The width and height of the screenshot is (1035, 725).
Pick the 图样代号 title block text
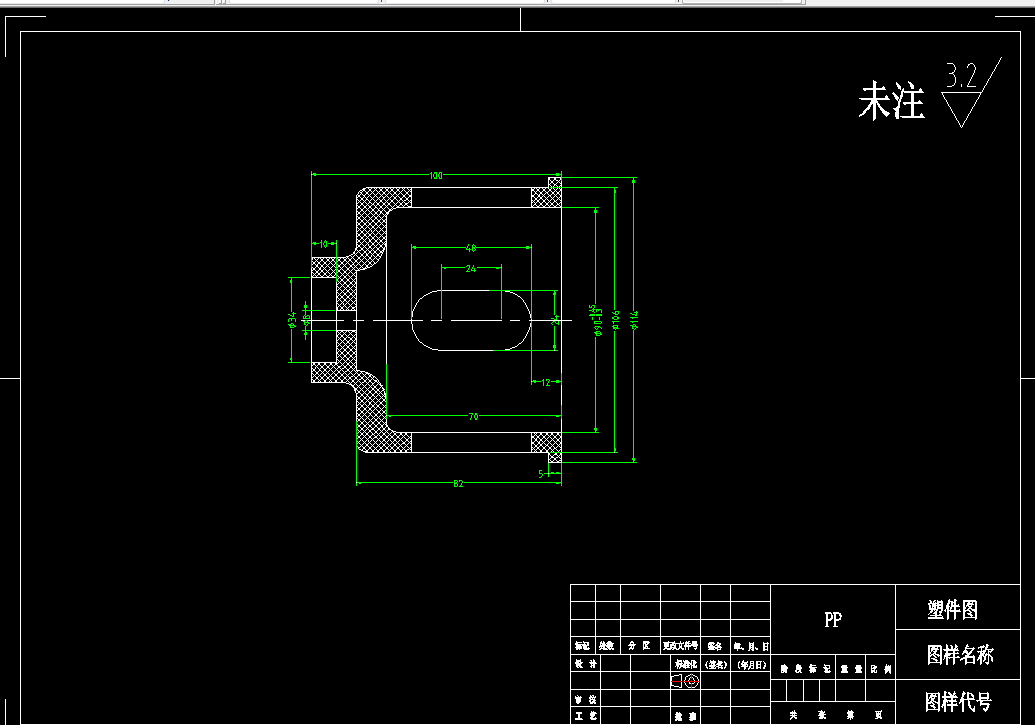pyautogui.click(x=958, y=702)
